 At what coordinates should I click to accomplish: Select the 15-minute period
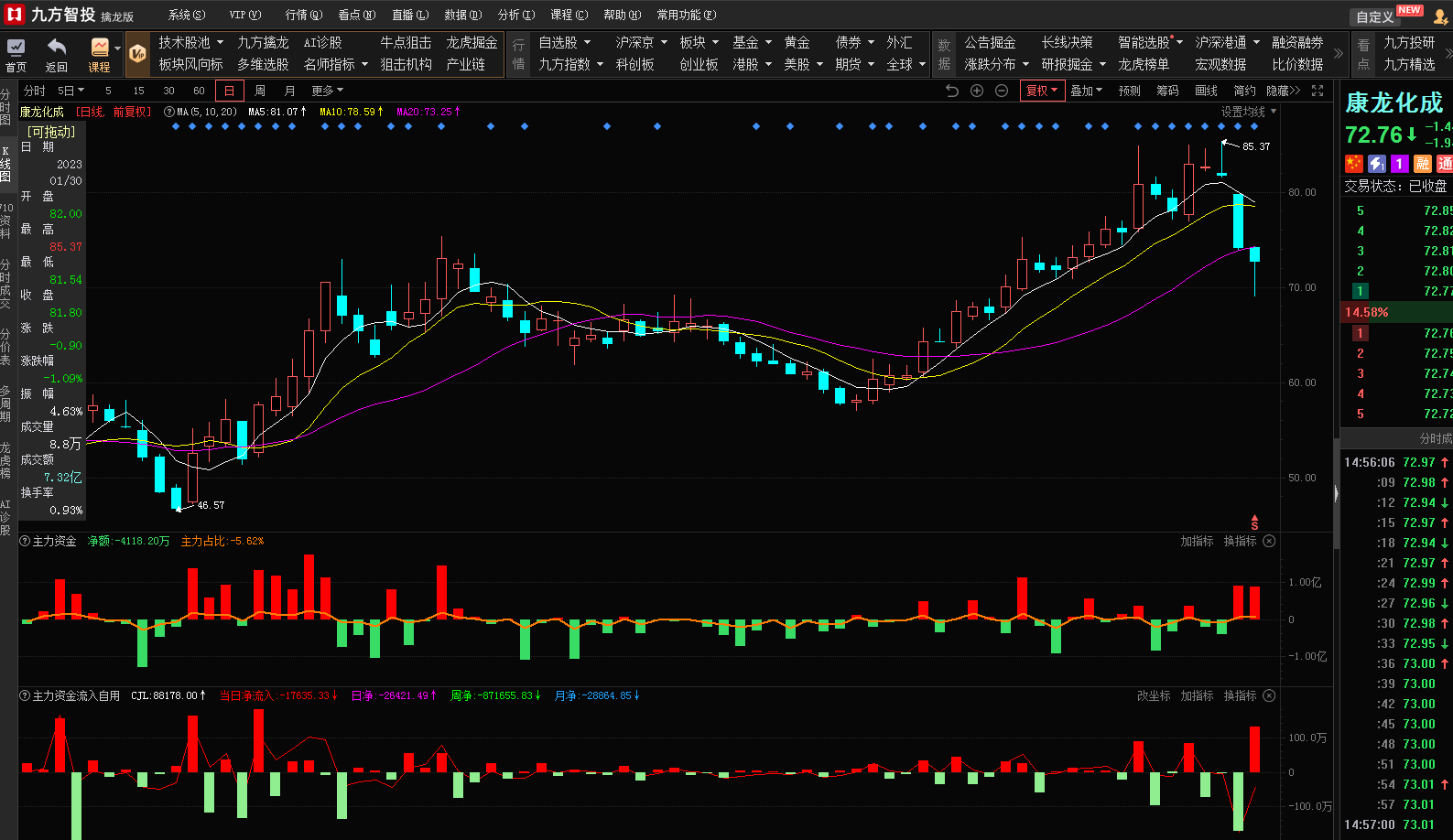[x=138, y=91]
